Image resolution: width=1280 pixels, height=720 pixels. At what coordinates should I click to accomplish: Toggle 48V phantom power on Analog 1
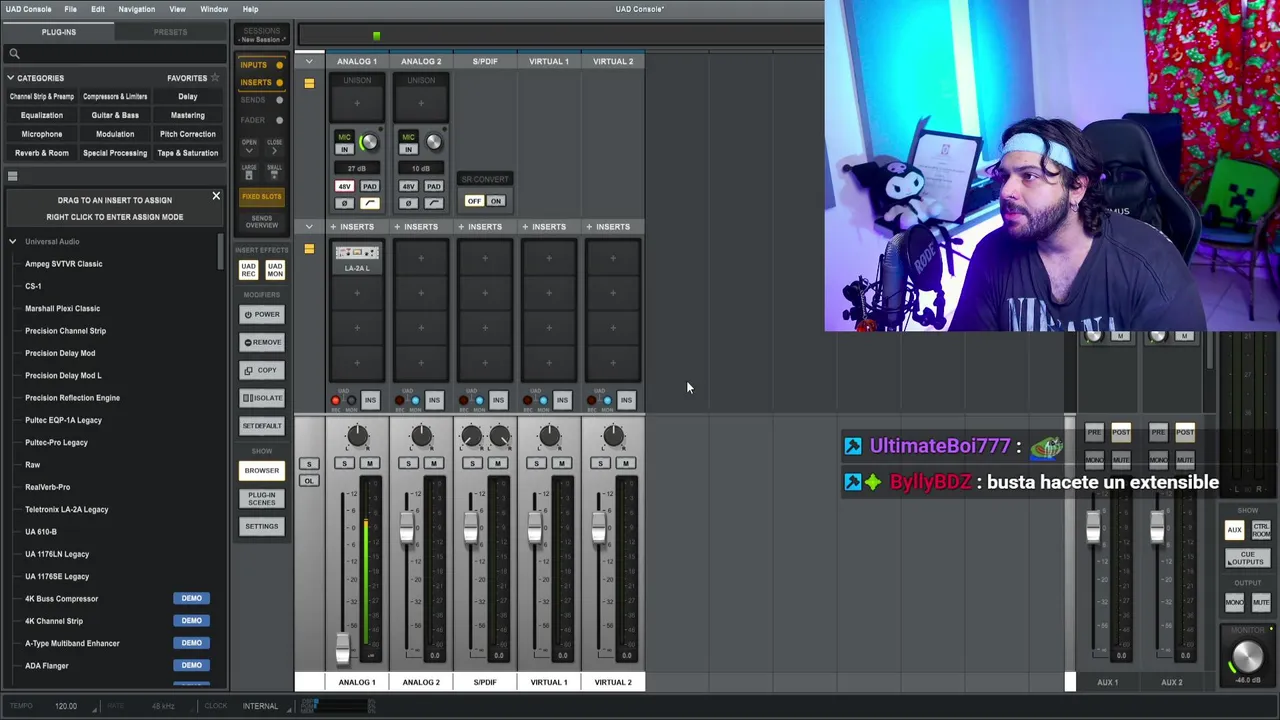(x=344, y=187)
